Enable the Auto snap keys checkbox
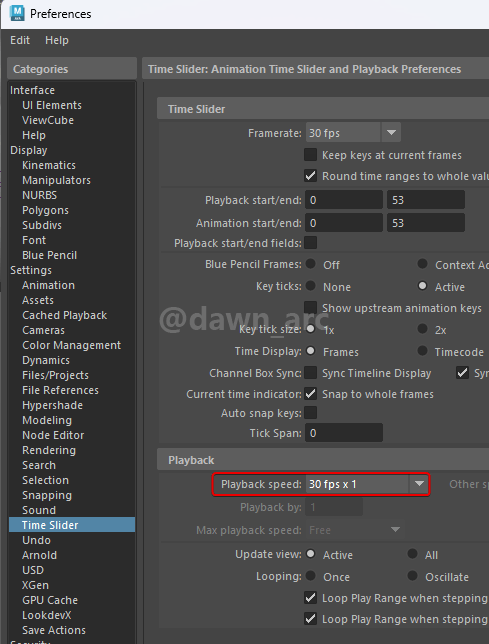Image resolution: width=489 pixels, height=644 pixels. [x=310, y=412]
